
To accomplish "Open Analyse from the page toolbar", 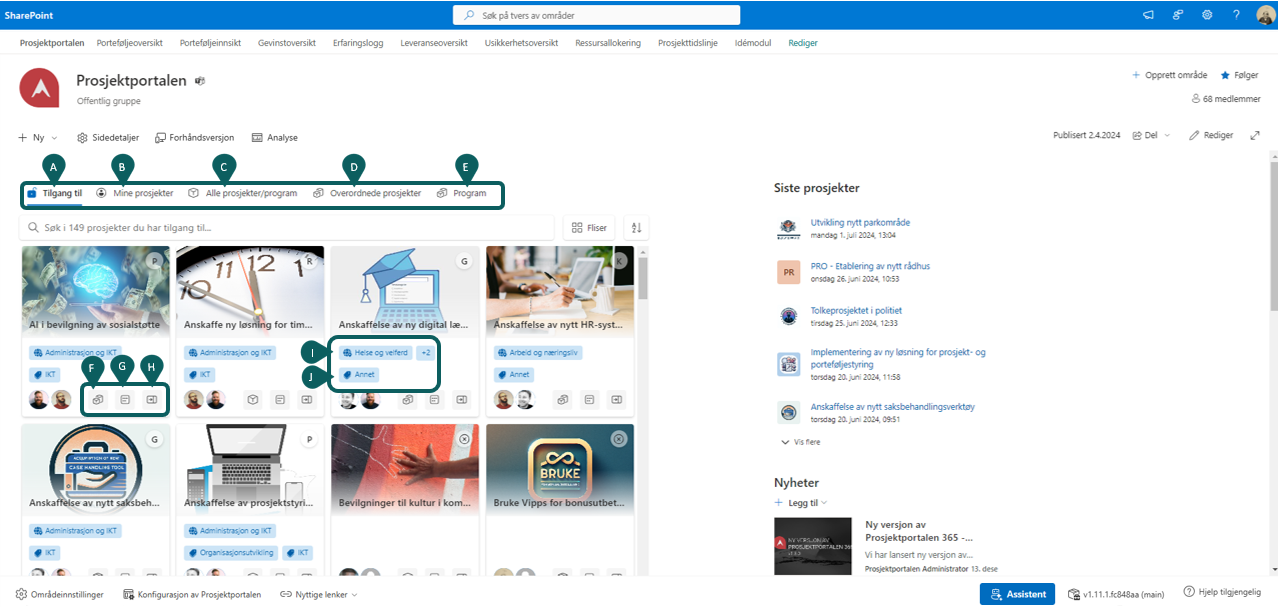I will click(x=275, y=138).
